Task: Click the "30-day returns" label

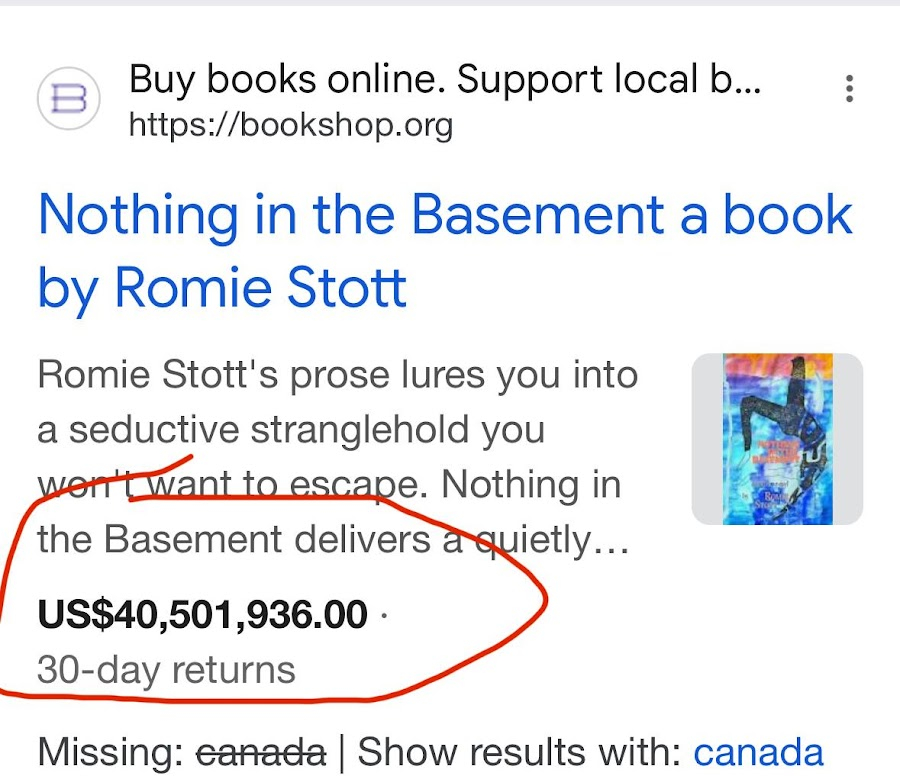Action: pos(166,669)
